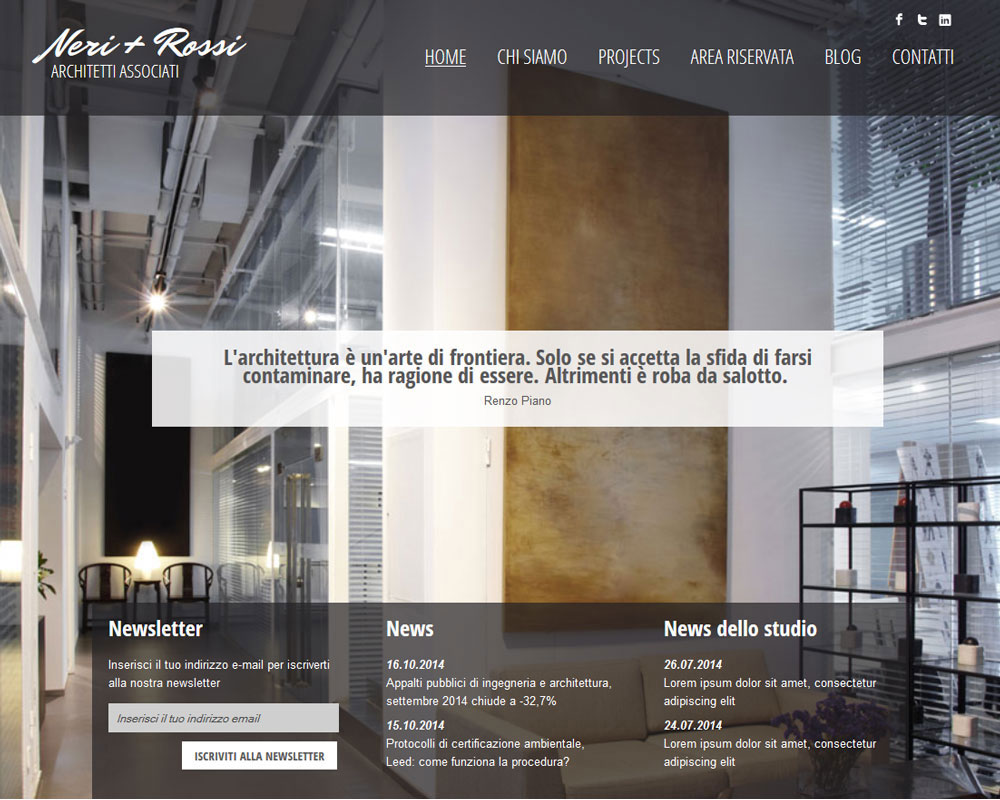Open the CHI SIAMO page
The width and height of the screenshot is (1000, 800).
pos(532,57)
